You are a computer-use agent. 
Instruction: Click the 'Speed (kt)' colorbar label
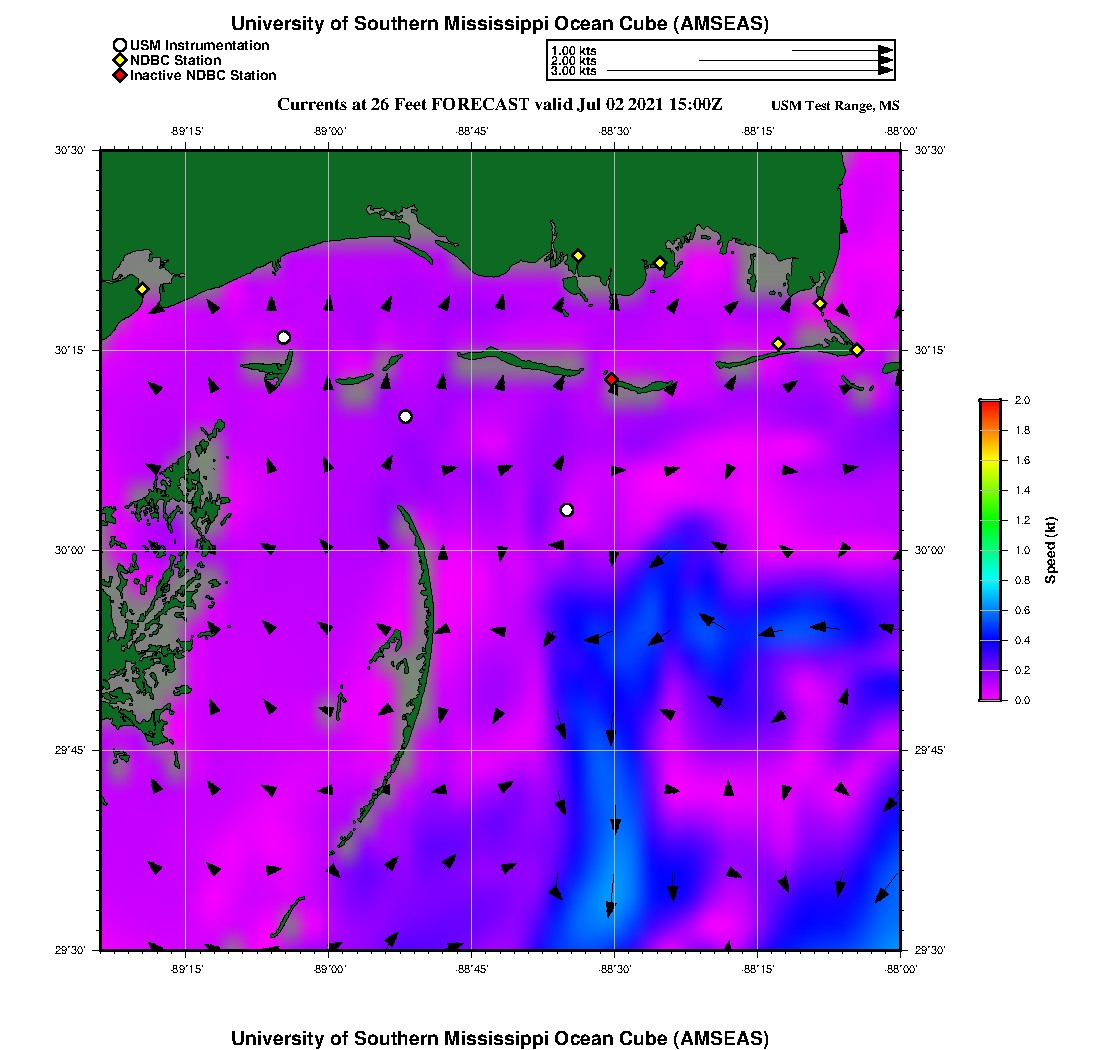(1050, 550)
